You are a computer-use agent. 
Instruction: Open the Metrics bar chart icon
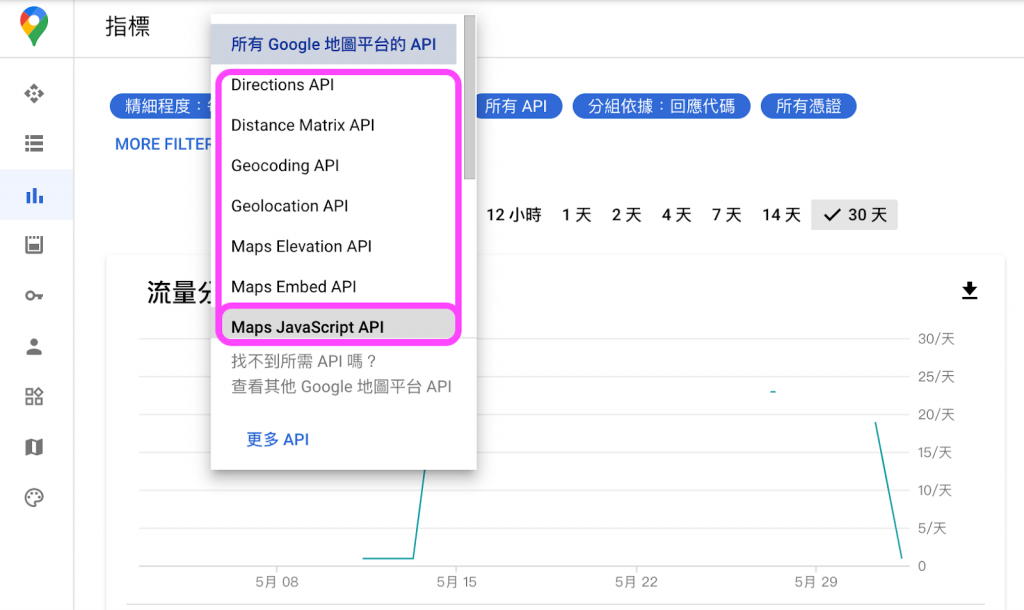[x=34, y=195]
